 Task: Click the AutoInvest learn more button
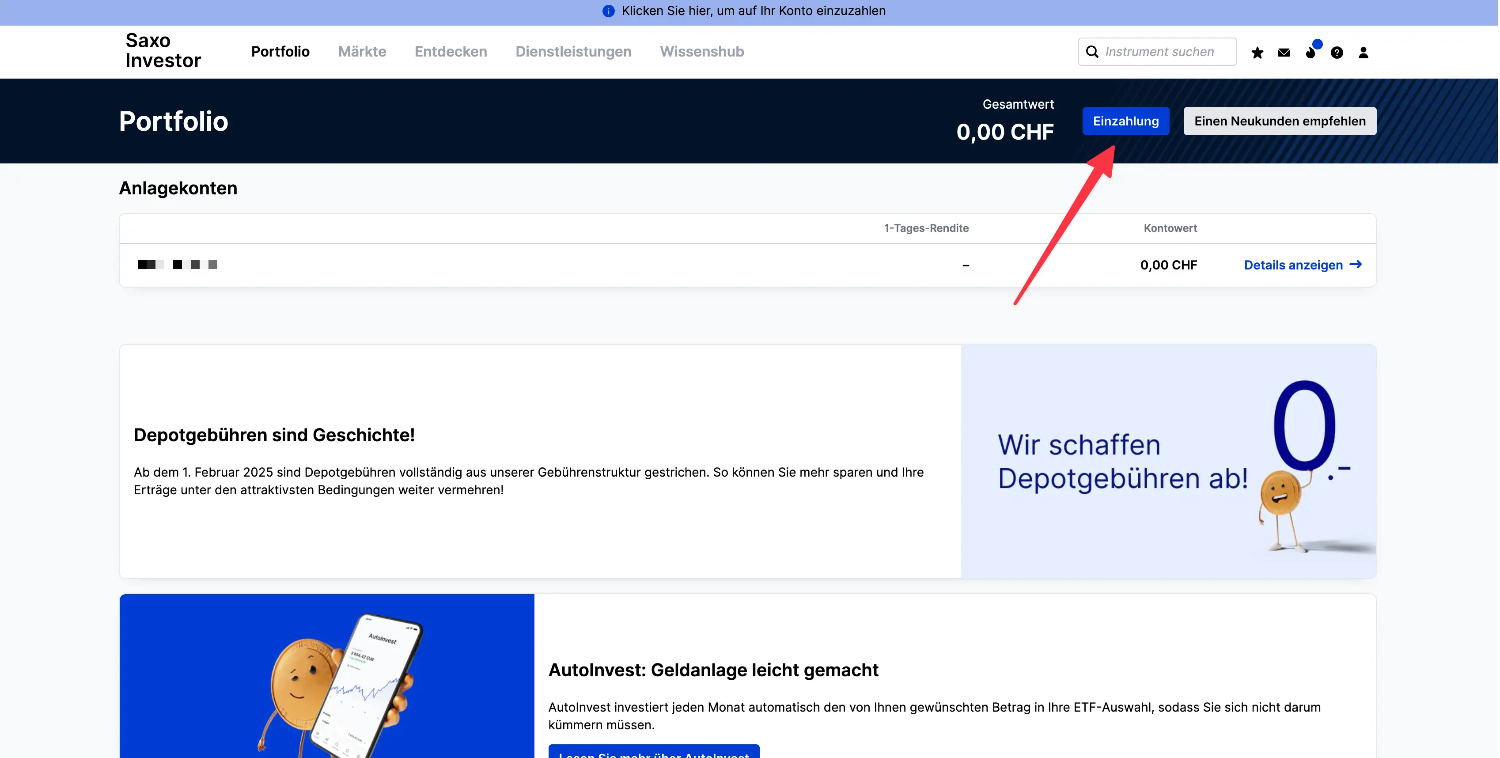click(x=654, y=751)
